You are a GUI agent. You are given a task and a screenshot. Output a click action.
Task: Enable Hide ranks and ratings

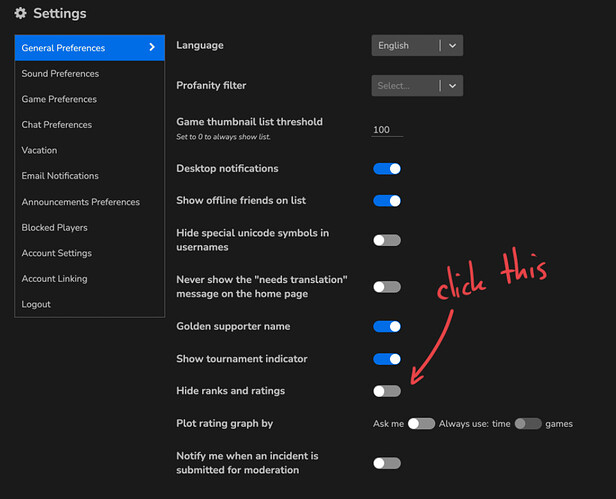[387, 391]
